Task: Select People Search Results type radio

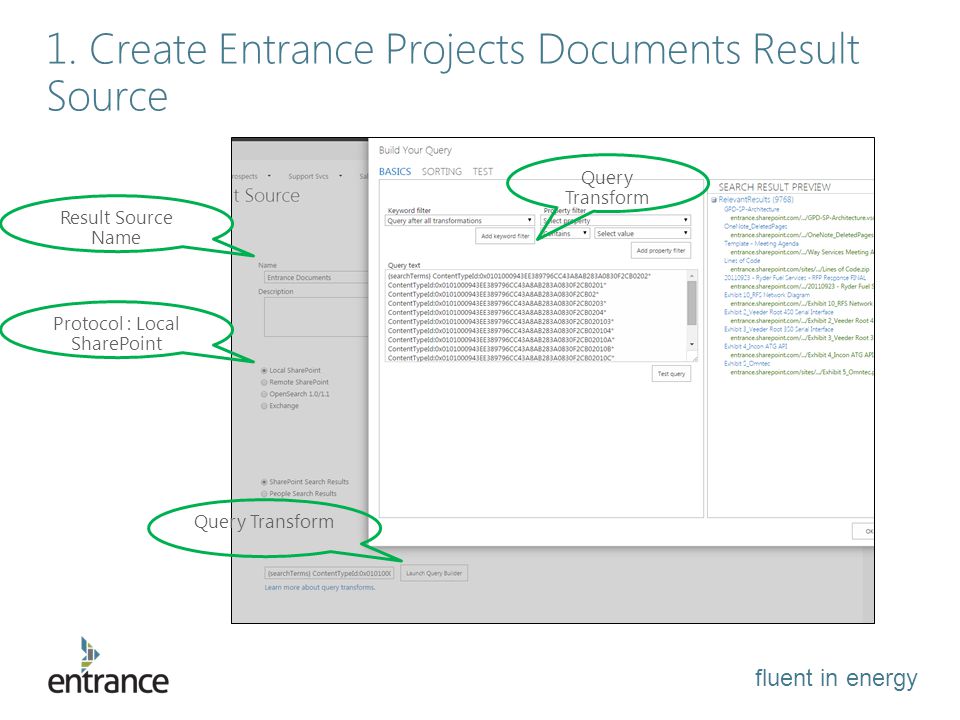Action: tap(264, 493)
